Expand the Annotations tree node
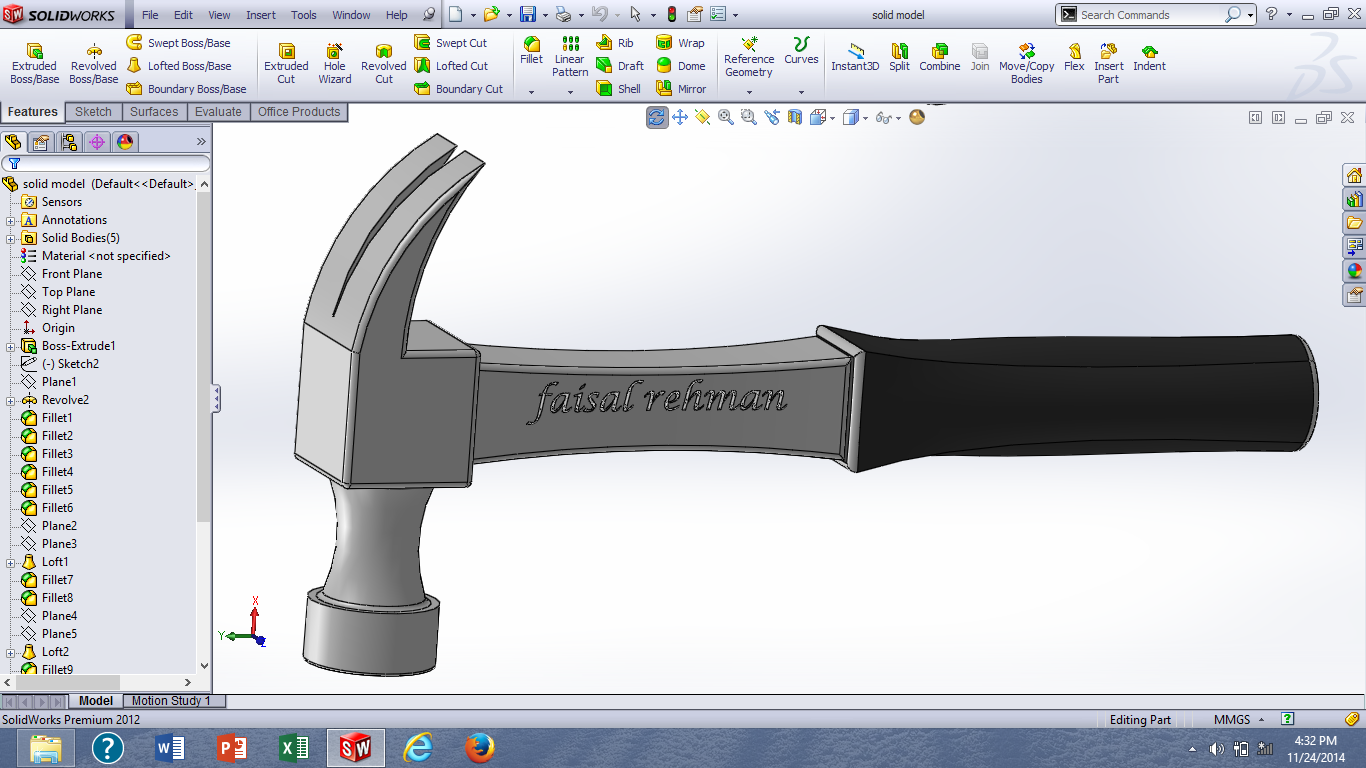Image resolution: width=1366 pixels, height=768 pixels. (11, 220)
